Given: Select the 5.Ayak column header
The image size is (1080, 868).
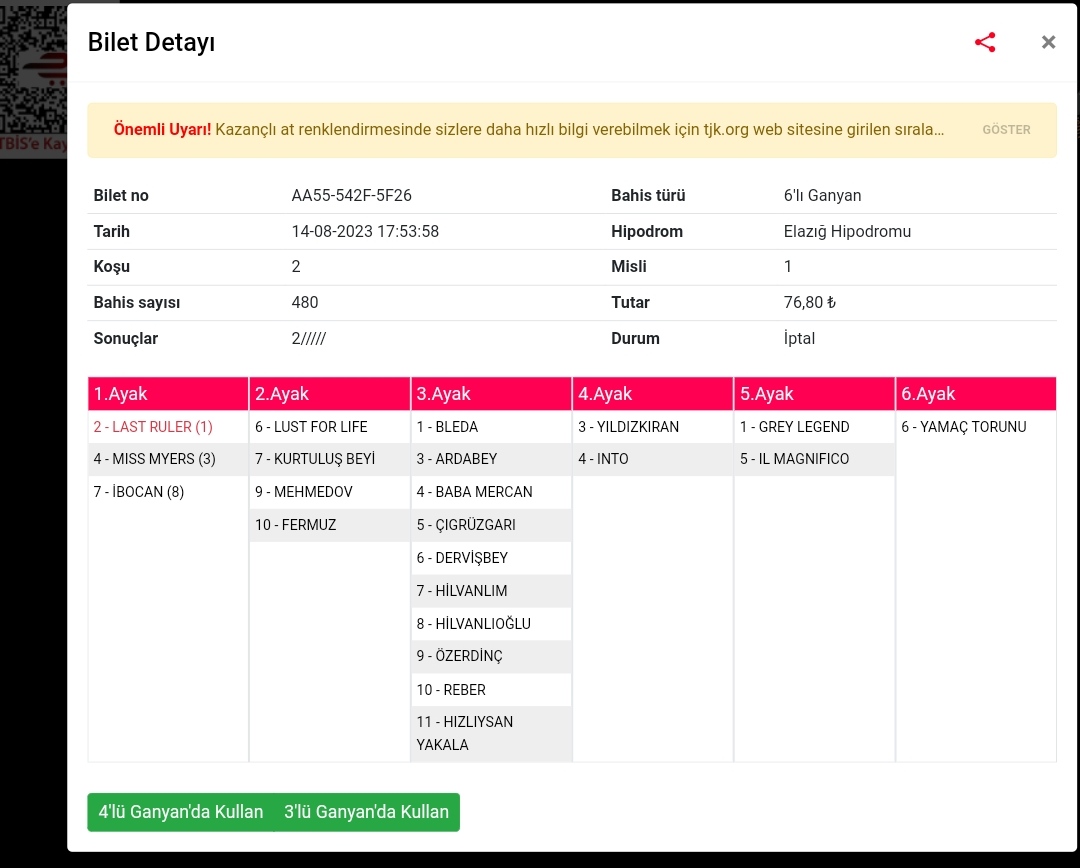Looking at the screenshot, I should (814, 393).
